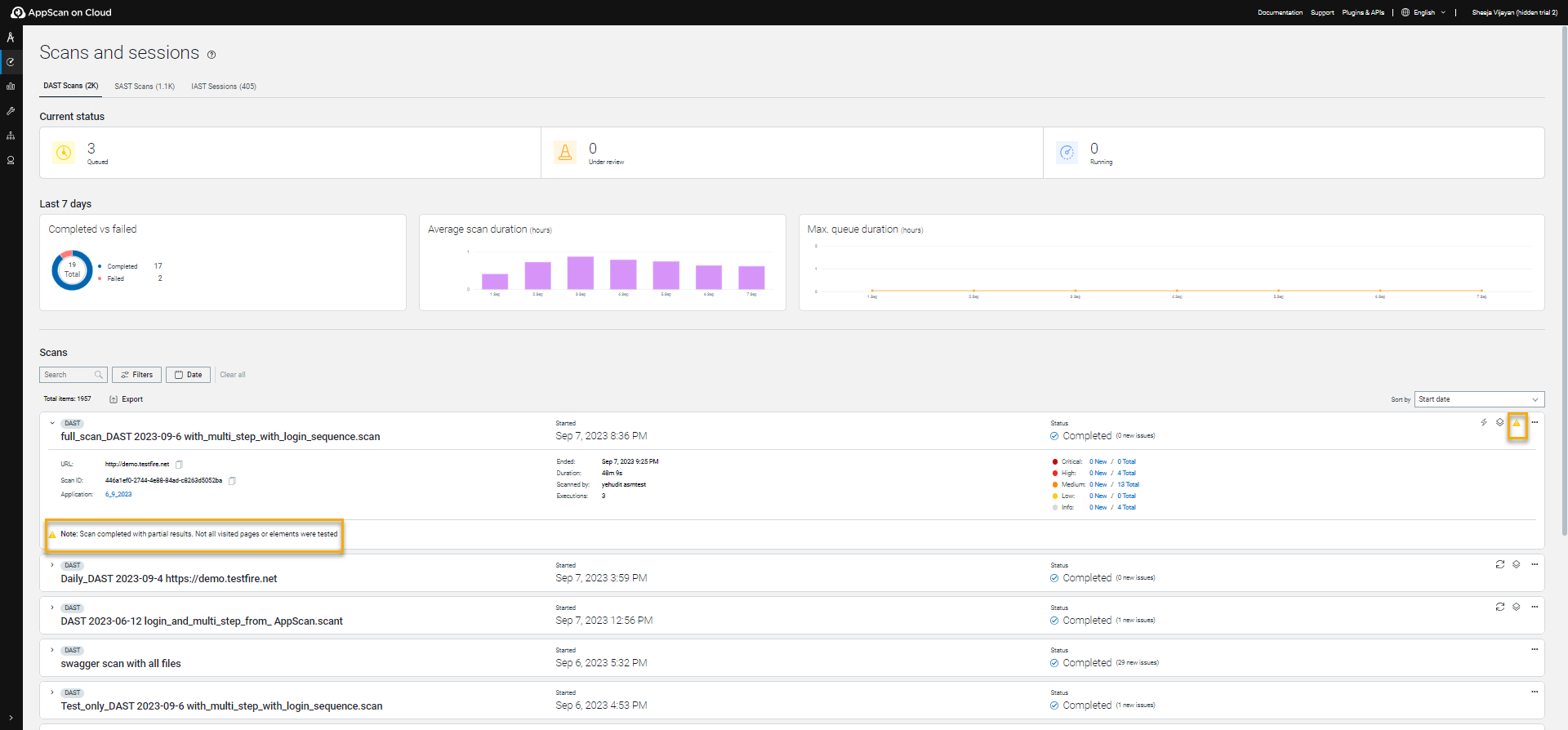Click the scans Search input field

69,375
